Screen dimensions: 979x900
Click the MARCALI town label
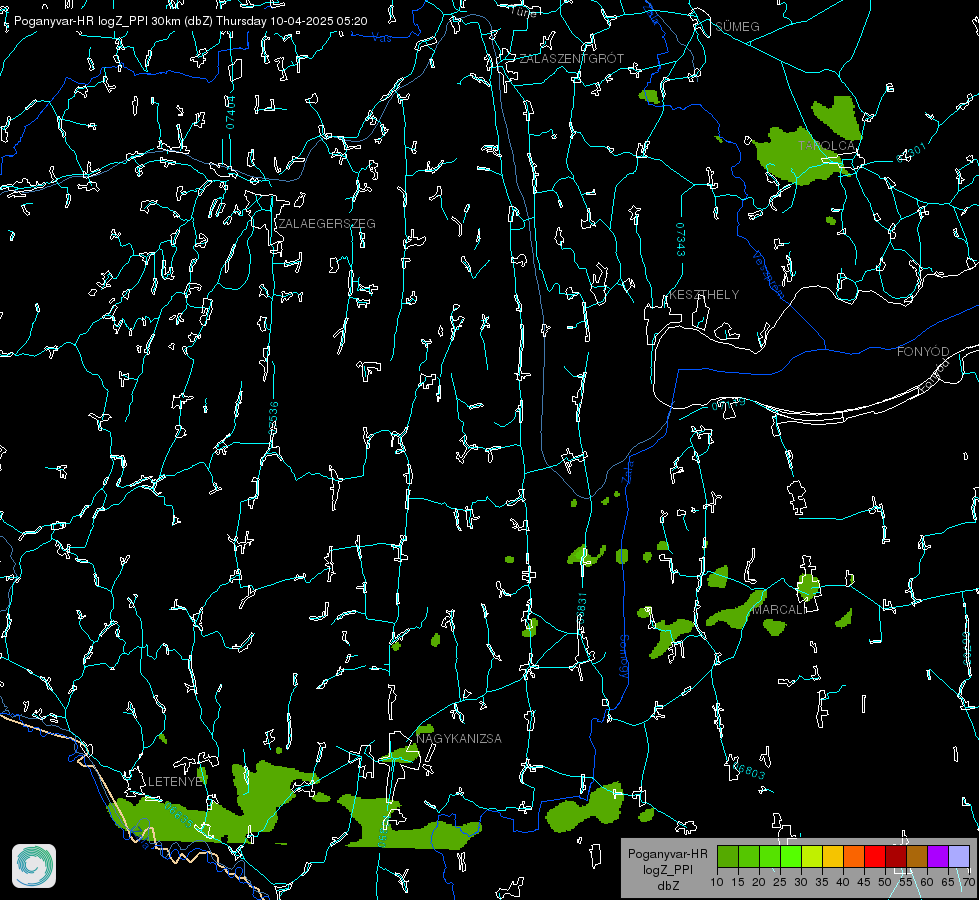[x=779, y=610]
